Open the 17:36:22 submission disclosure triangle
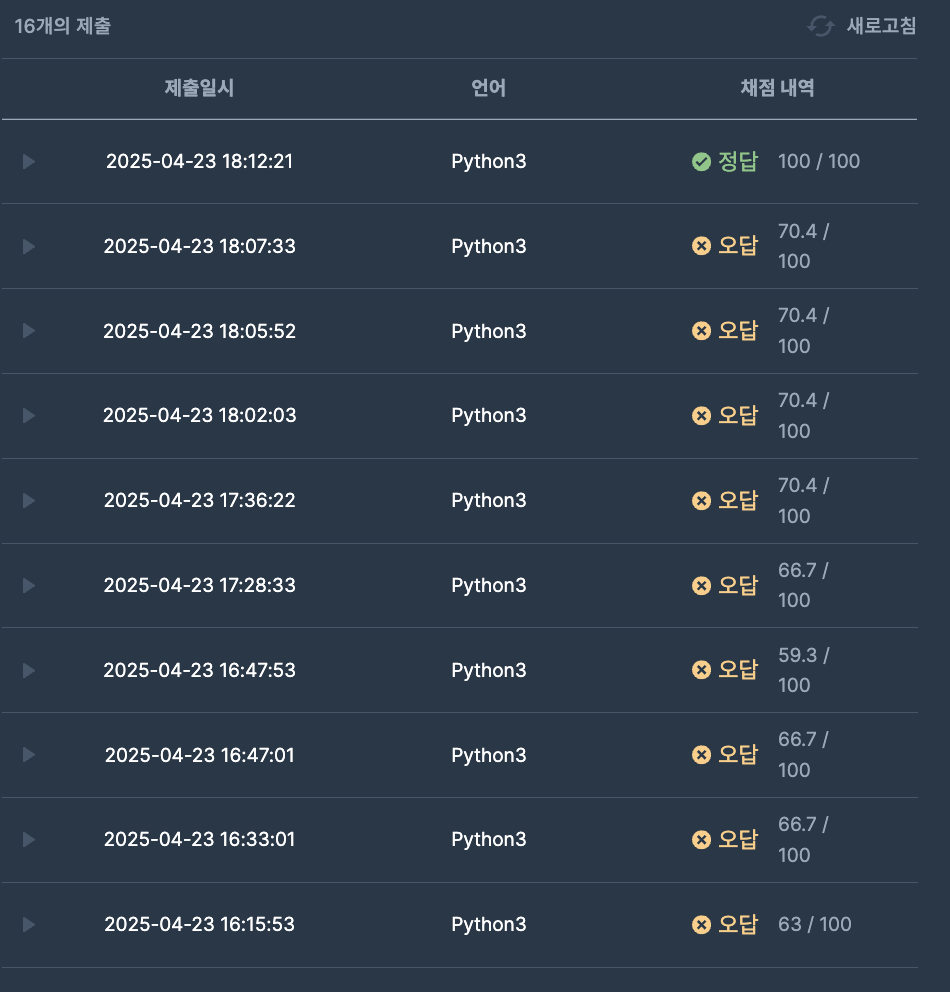Screen dimensions: 950x992 [28, 500]
